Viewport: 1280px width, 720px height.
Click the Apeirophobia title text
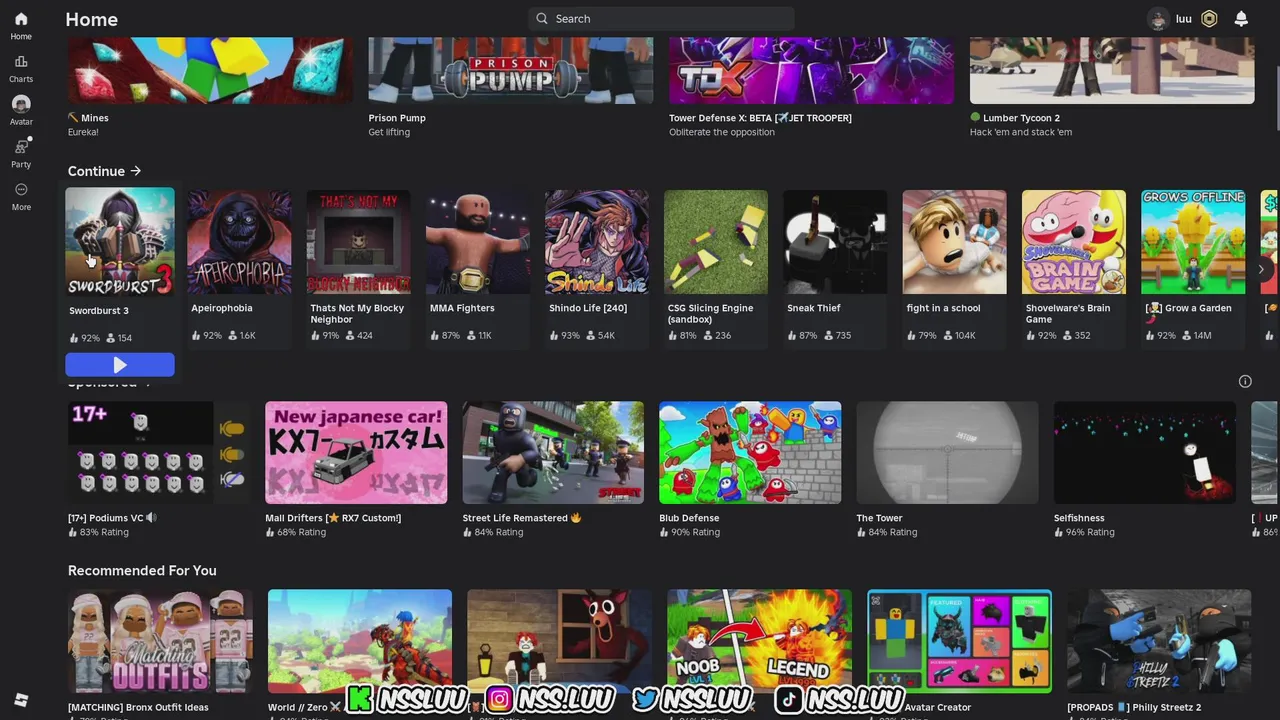click(222, 308)
